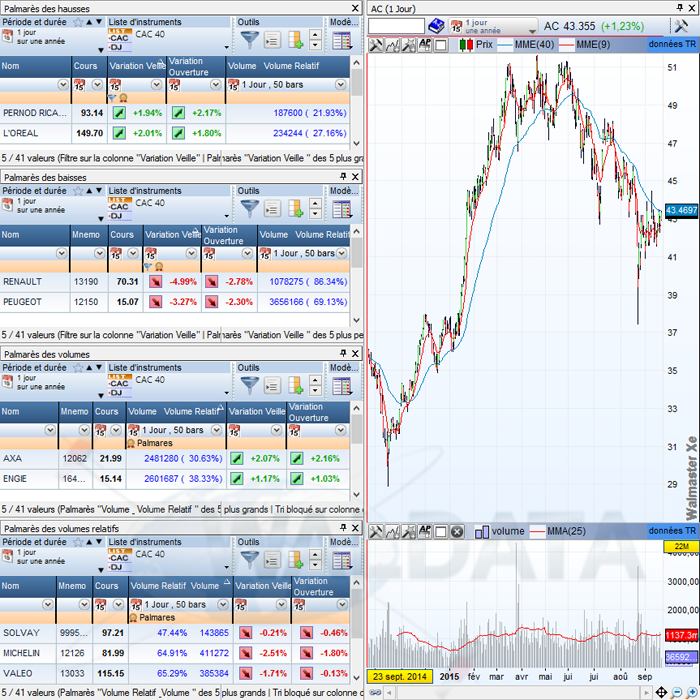The image size is (700, 700).
Task: Open 1 Jour, 50 bars dropdown in hausses
Action: 341,84
